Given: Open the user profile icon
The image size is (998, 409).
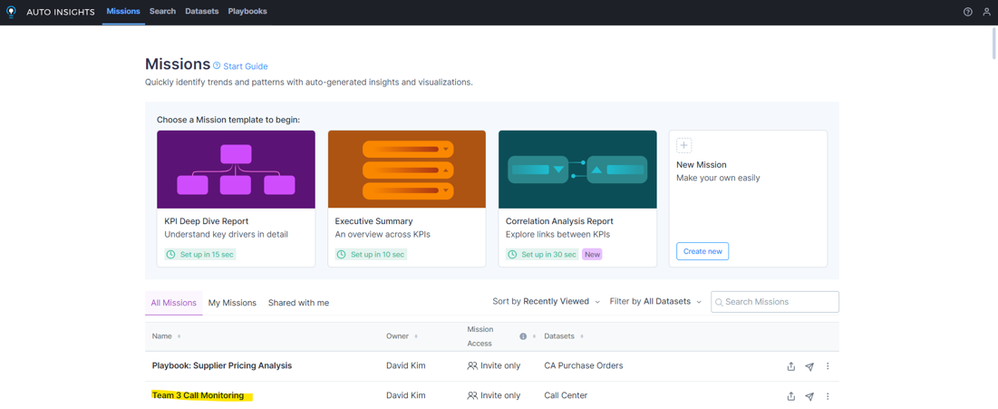Looking at the screenshot, I should coord(986,12).
